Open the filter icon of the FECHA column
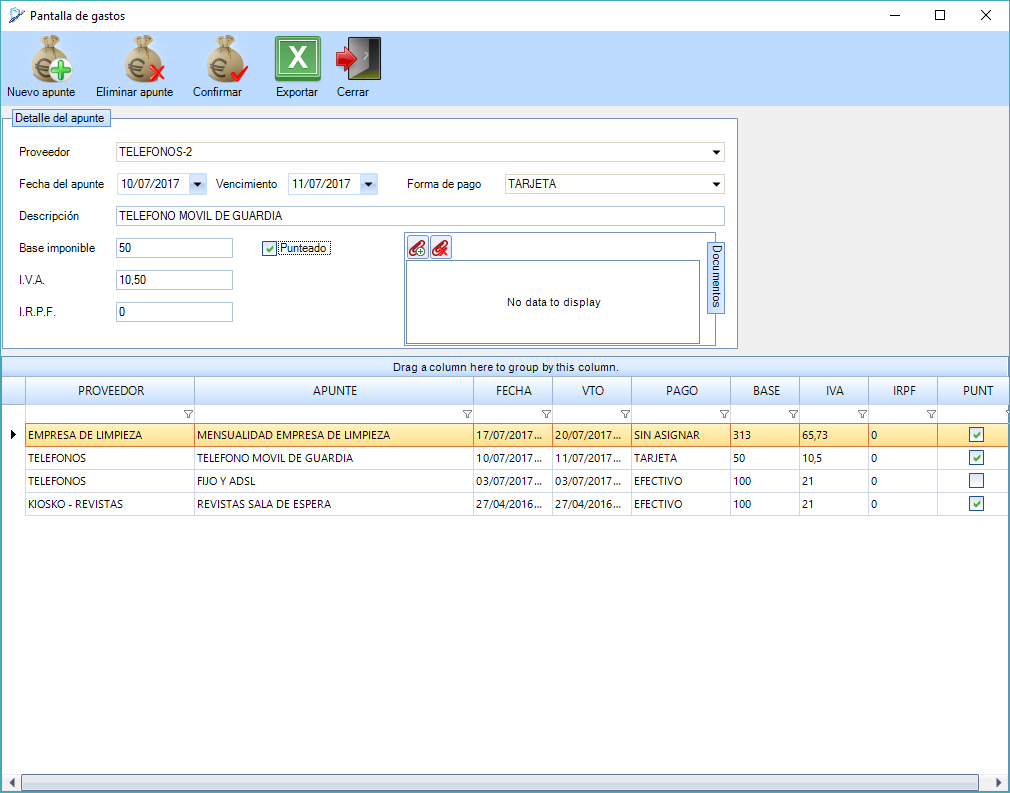 click(546, 414)
